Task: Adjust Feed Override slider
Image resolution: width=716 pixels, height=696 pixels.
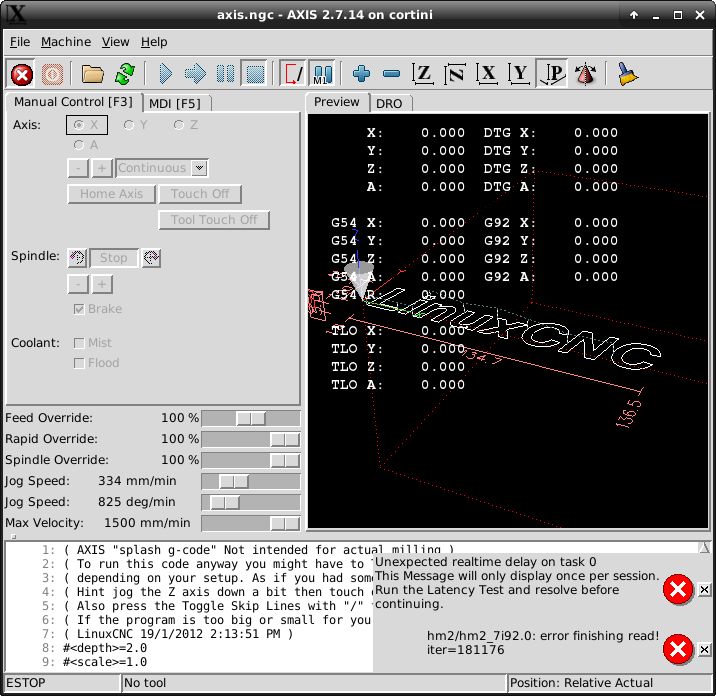Action: point(251,418)
